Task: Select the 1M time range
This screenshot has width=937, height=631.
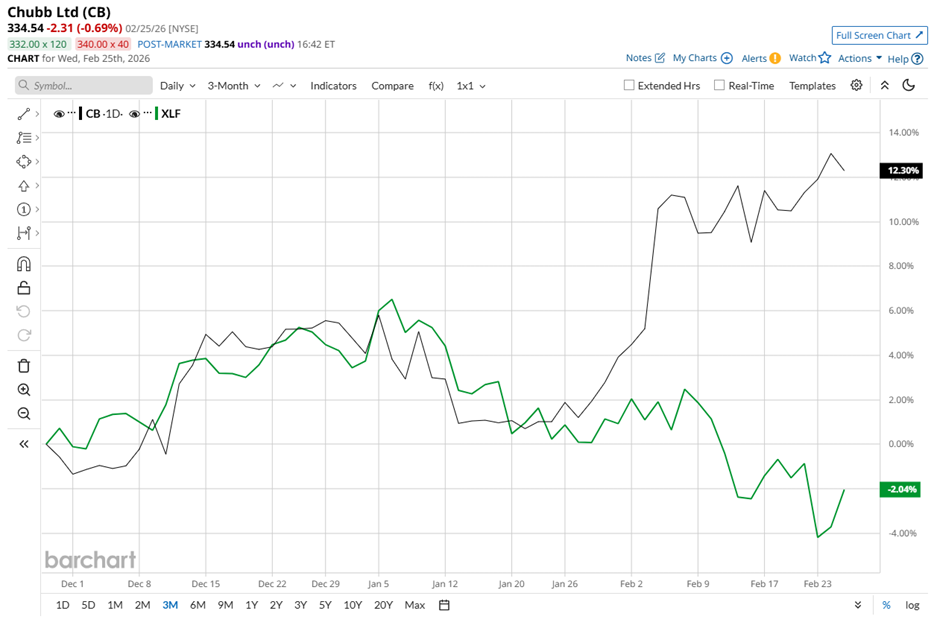Action: [115, 605]
